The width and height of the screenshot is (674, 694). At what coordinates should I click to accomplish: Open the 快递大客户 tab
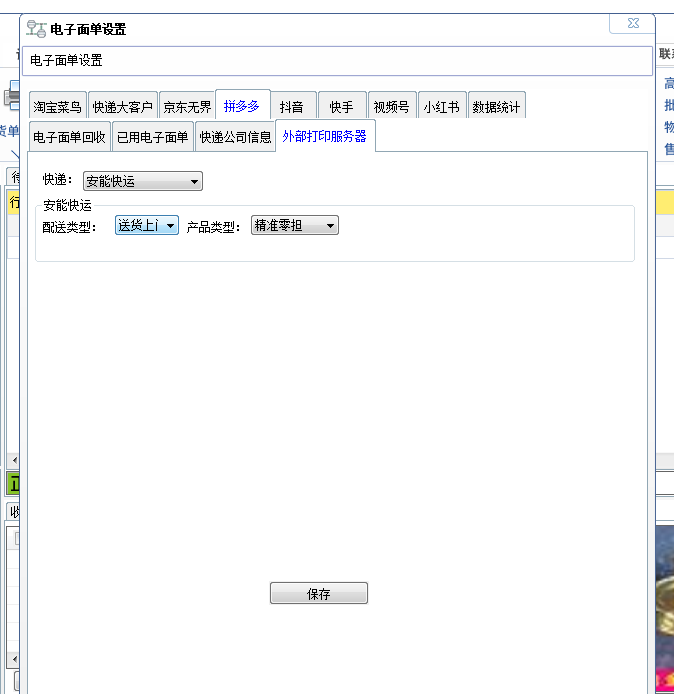[123, 107]
